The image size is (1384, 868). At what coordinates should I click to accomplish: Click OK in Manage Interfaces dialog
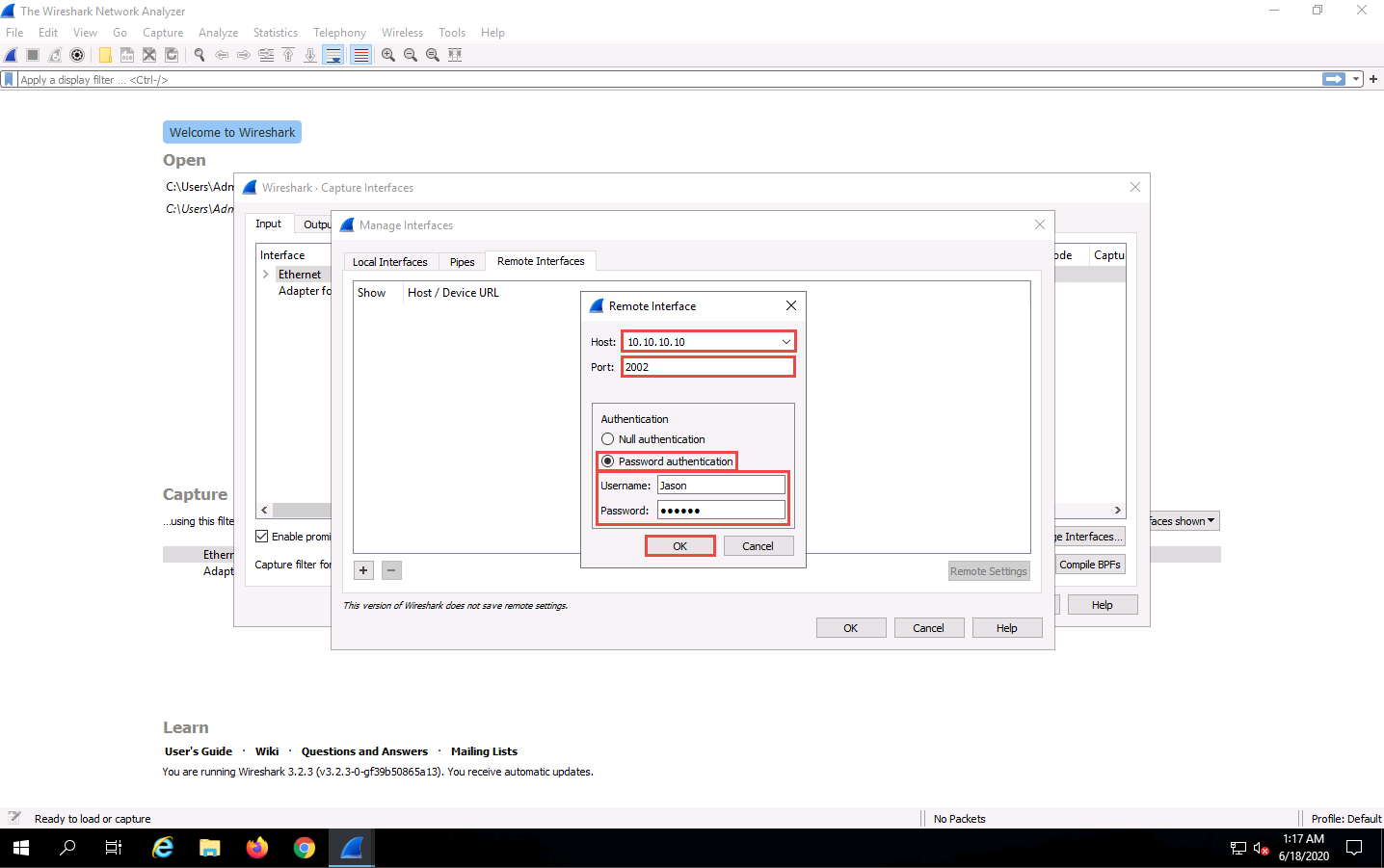coord(851,628)
